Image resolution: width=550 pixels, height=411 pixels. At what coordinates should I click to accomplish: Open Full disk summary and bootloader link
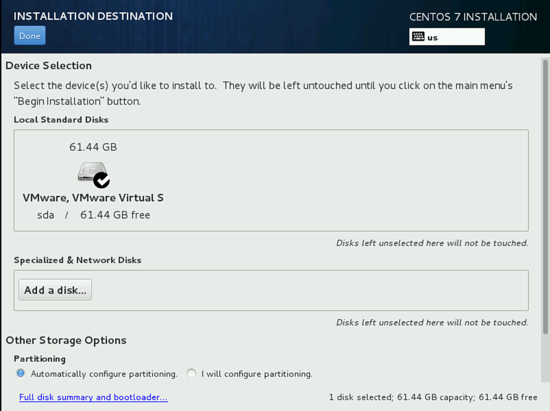point(93,397)
